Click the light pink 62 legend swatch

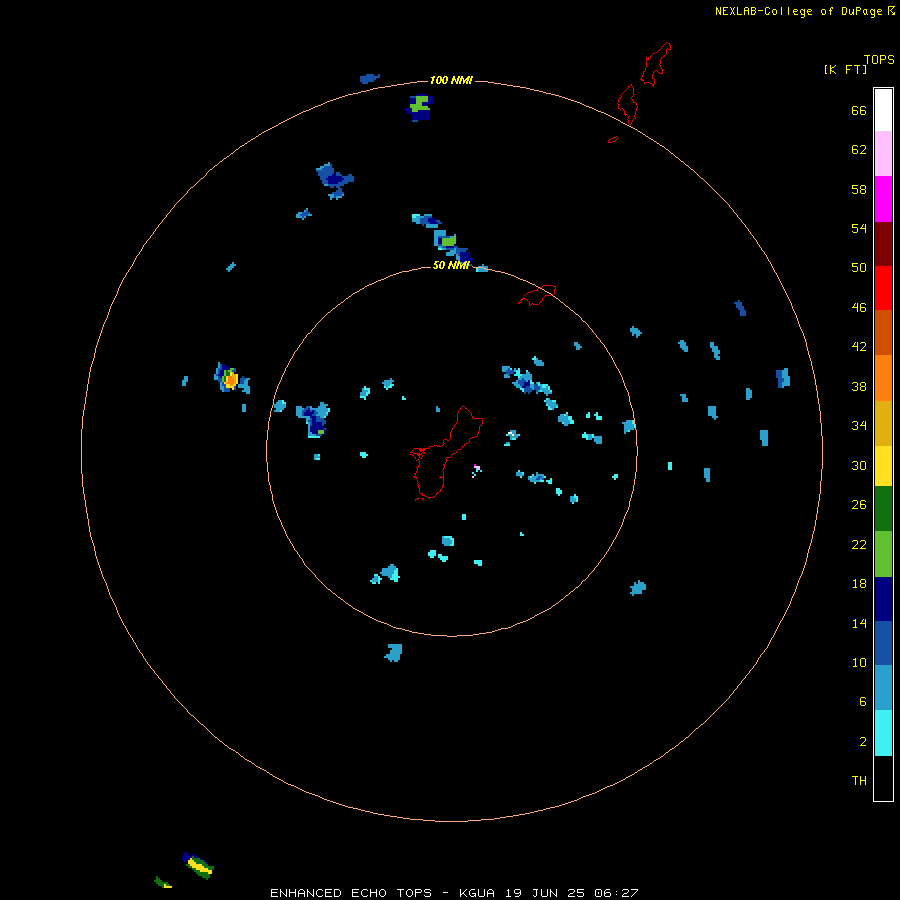(883, 153)
